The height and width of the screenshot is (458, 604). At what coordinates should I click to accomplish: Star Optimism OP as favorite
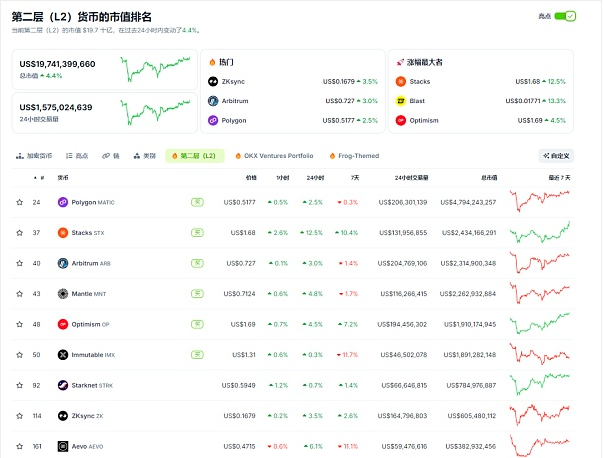click(20, 324)
